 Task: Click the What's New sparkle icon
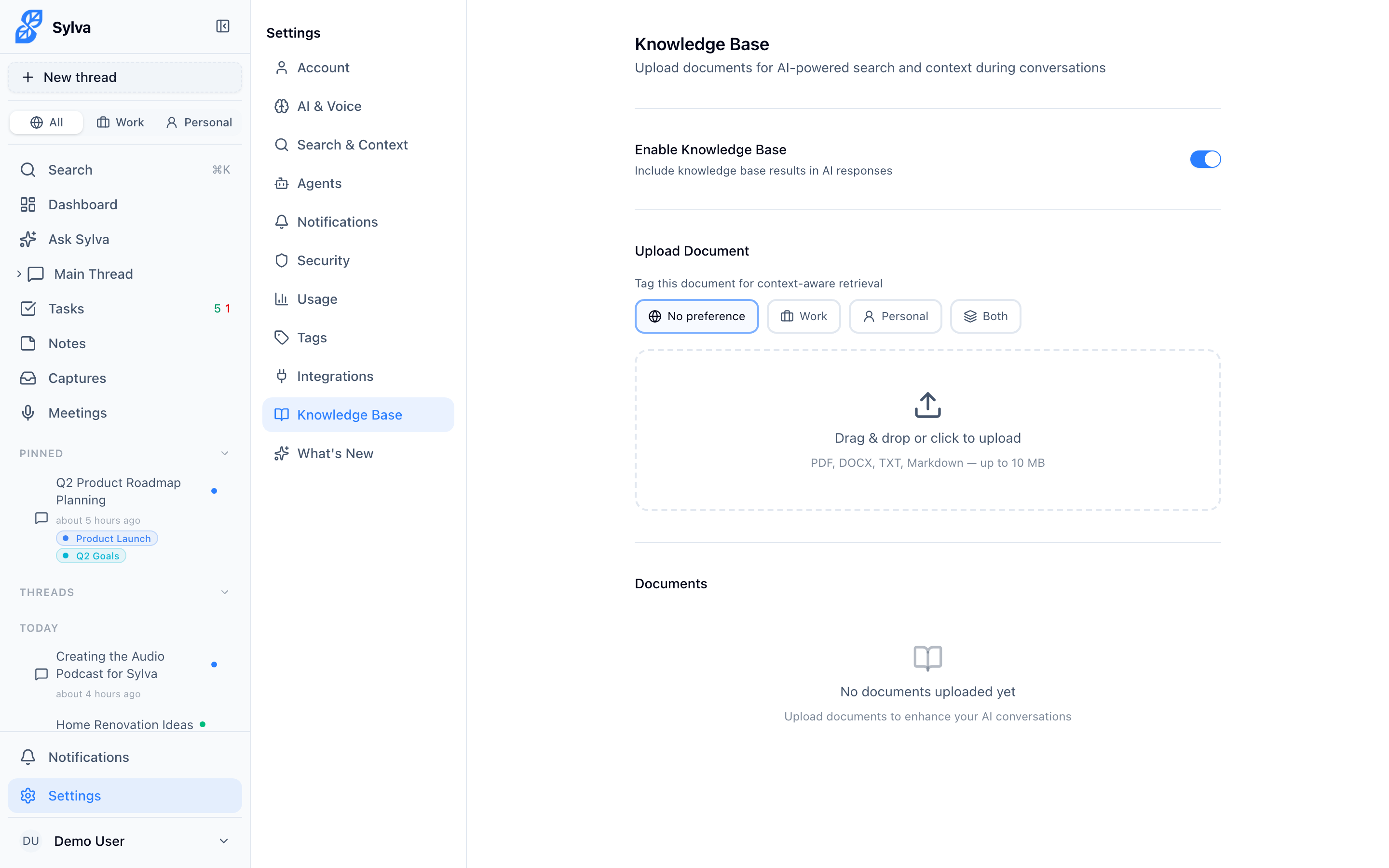(x=281, y=453)
